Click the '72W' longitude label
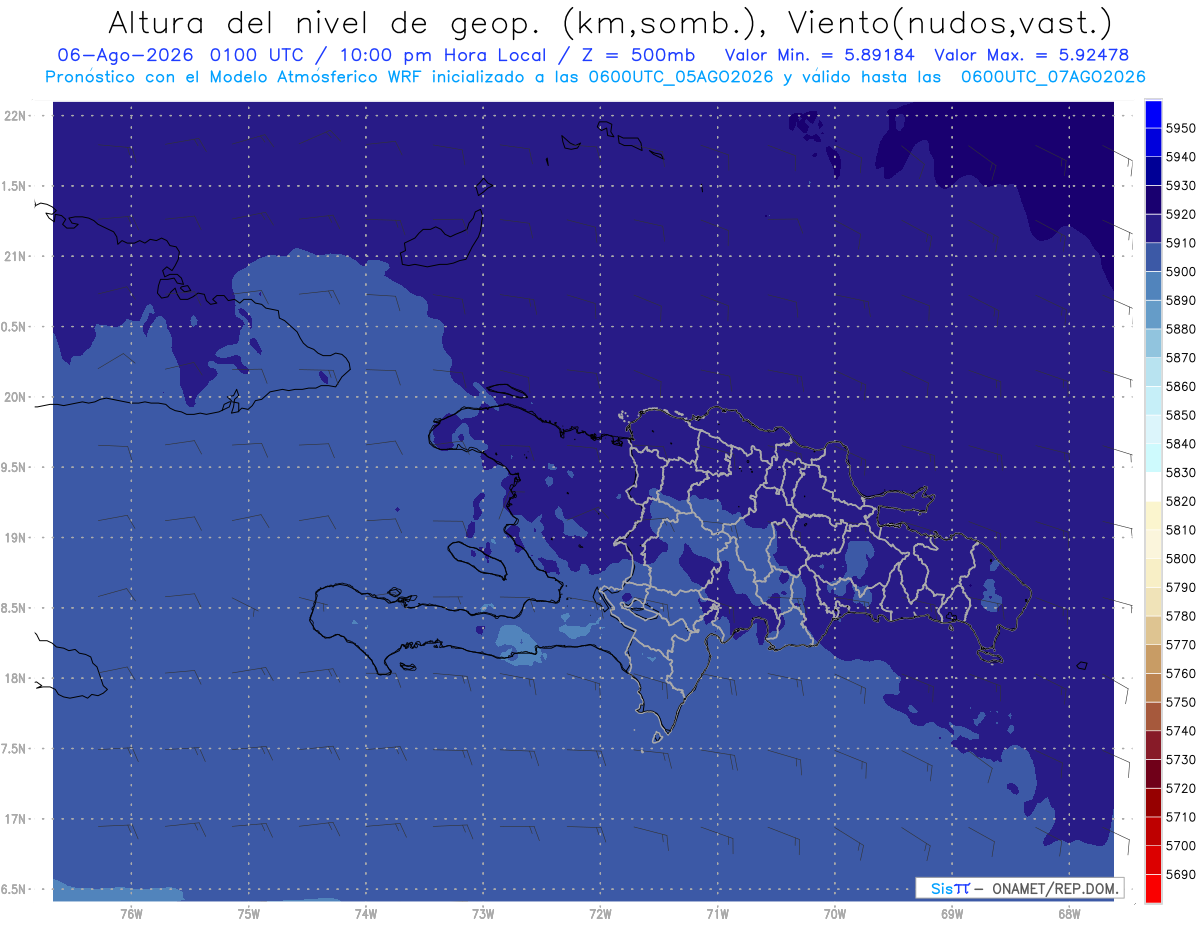The image size is (1200, 927). 600,913
